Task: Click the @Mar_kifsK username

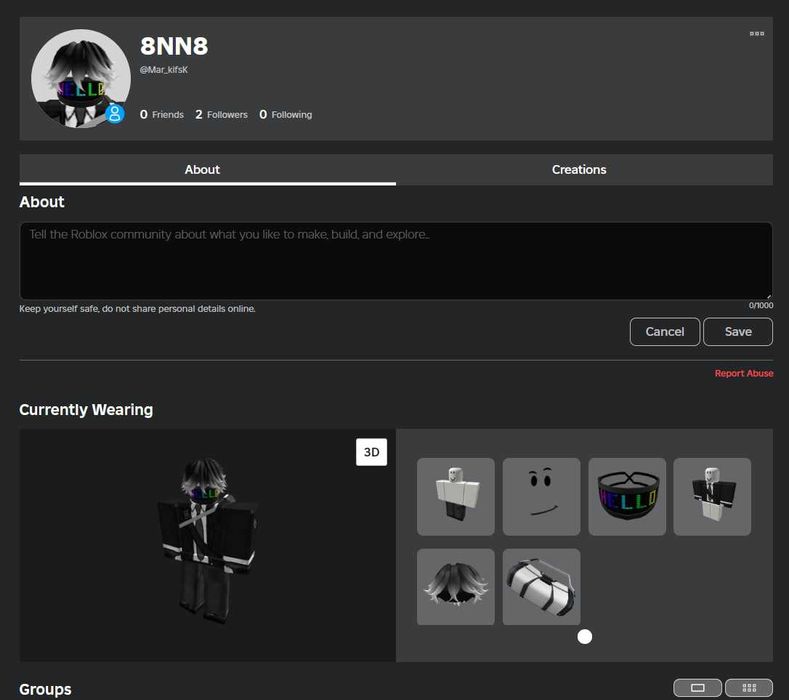Action: 164,69
